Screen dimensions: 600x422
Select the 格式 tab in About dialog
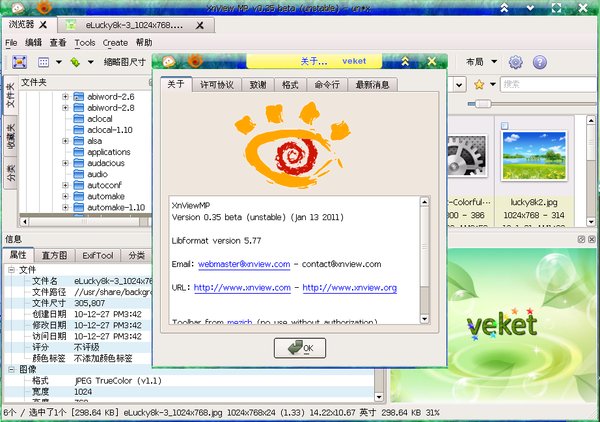pyautogui.click(x=290, y=85)
